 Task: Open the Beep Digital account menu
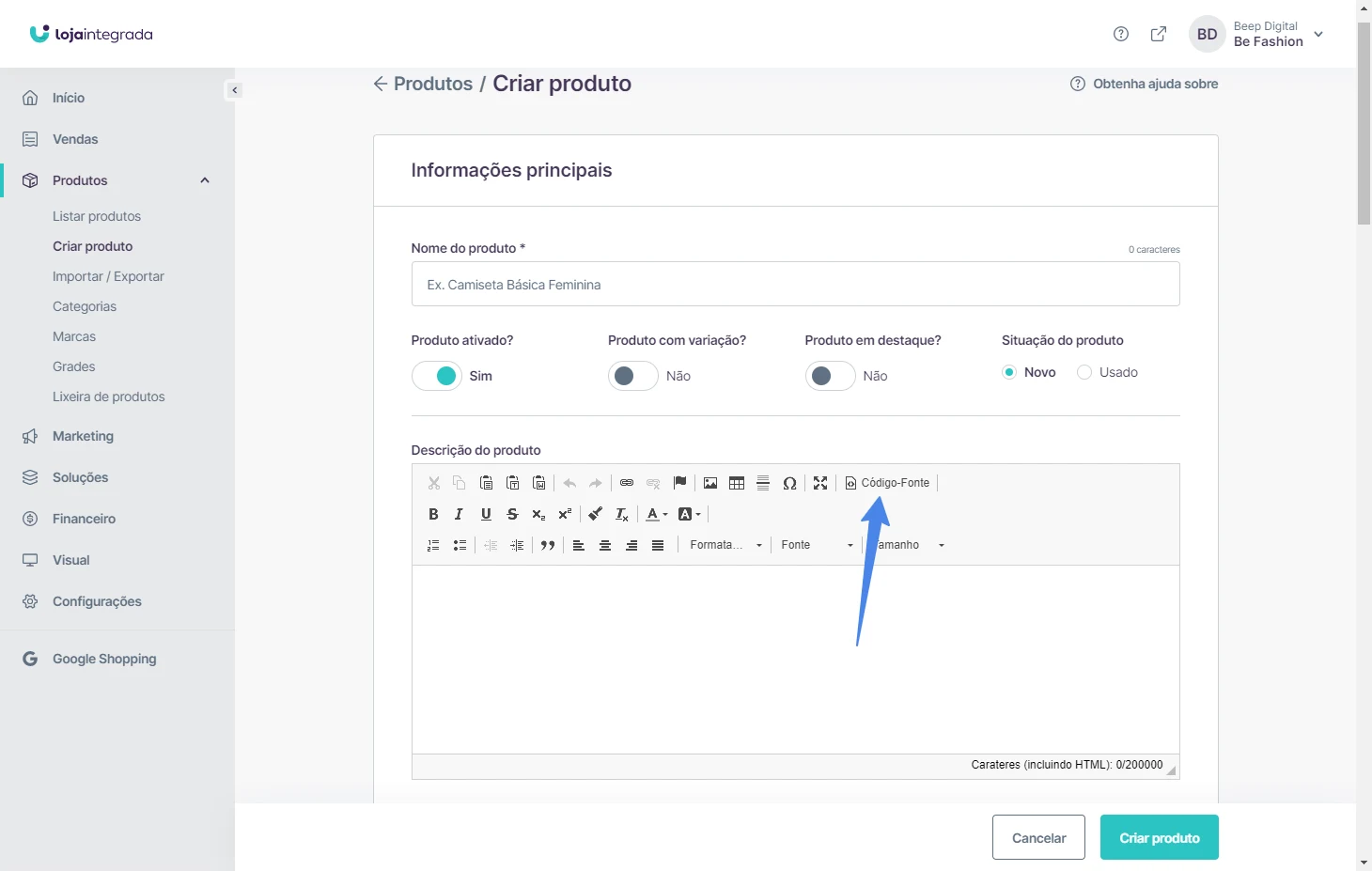[1257, 34]
